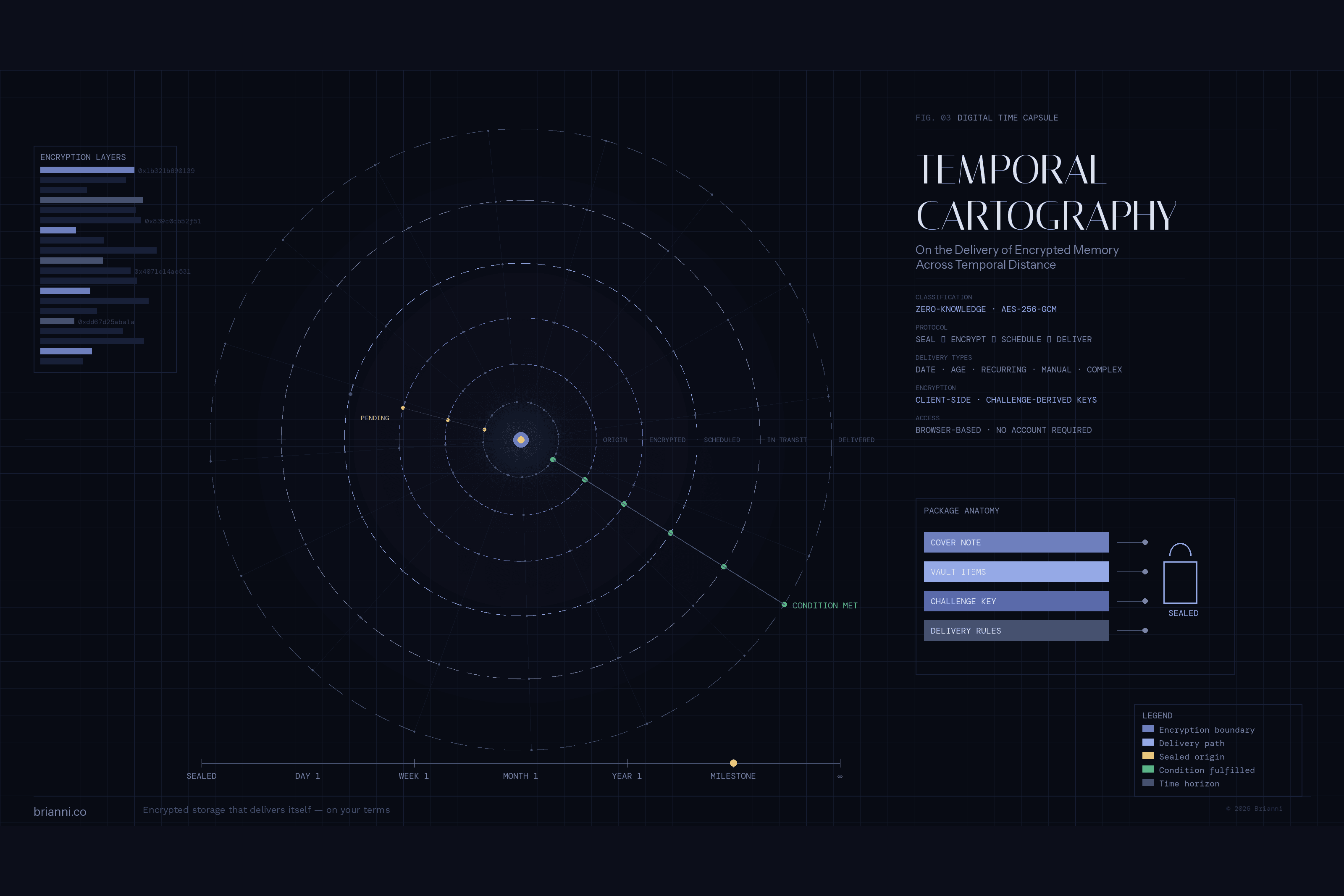The width and height of the screenshot is (1344, 896).
Task: Click the SEALED timeline label
Action: click(x=202, y=776)
